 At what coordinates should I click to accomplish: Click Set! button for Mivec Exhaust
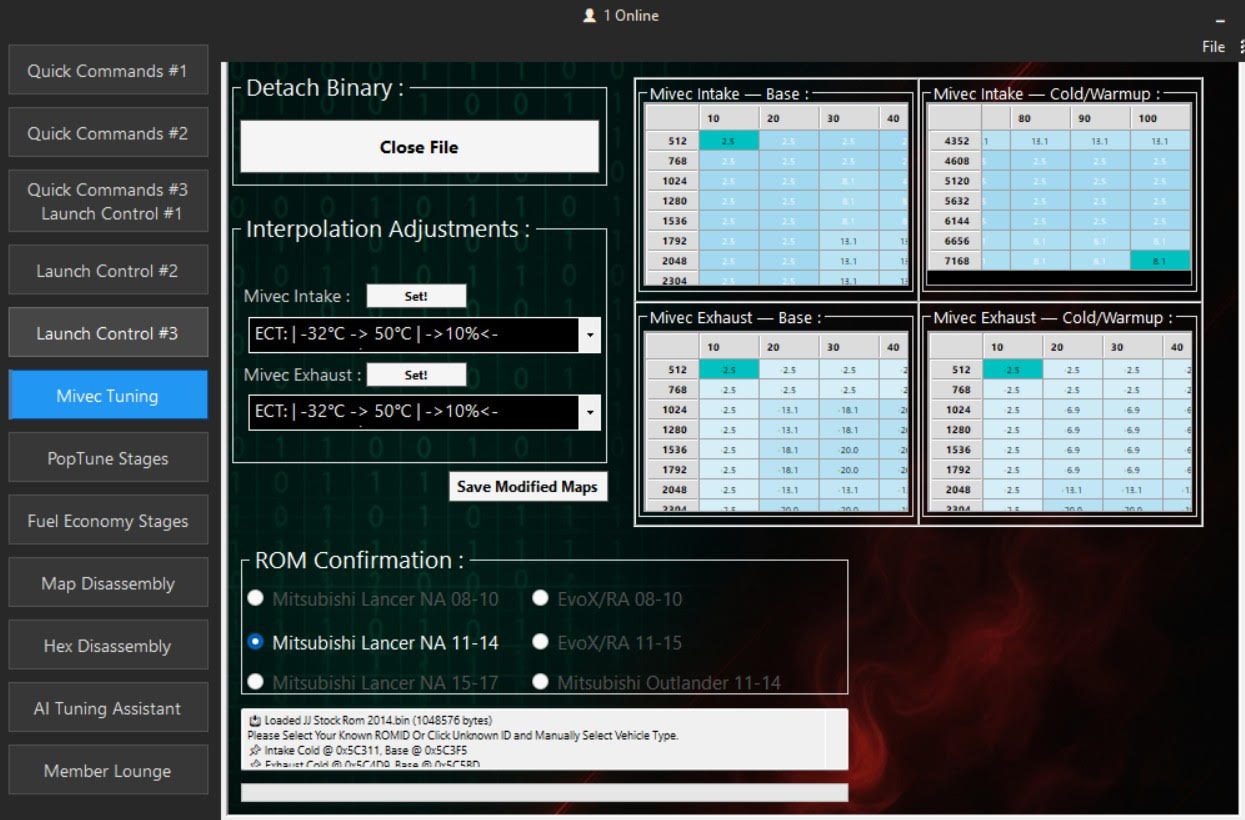(x=416, y=375)
